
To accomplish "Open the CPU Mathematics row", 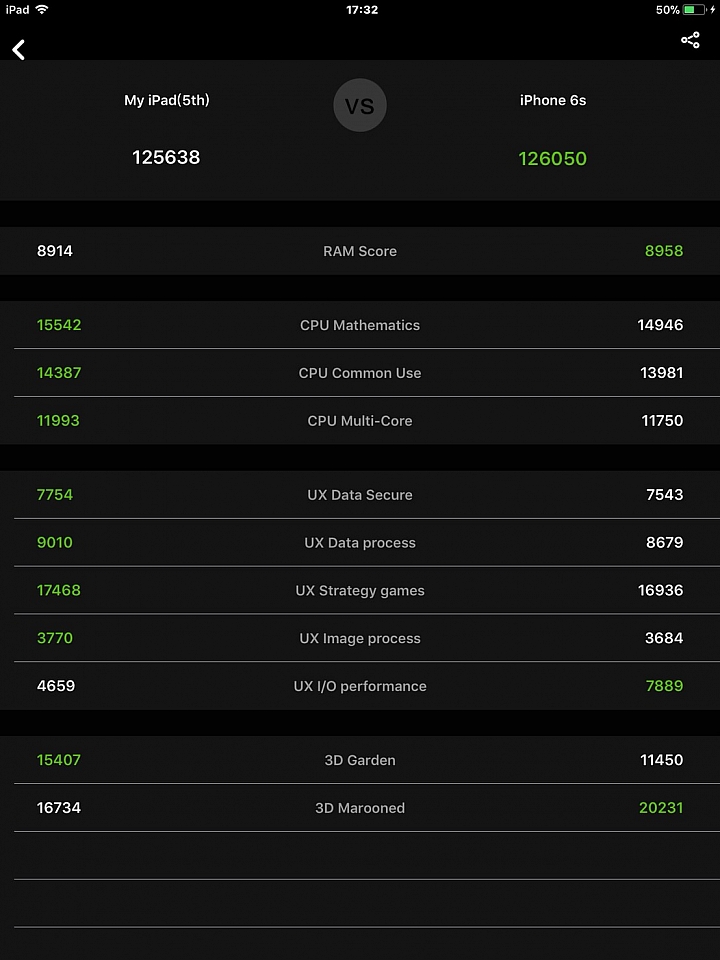I will (360, 325).
